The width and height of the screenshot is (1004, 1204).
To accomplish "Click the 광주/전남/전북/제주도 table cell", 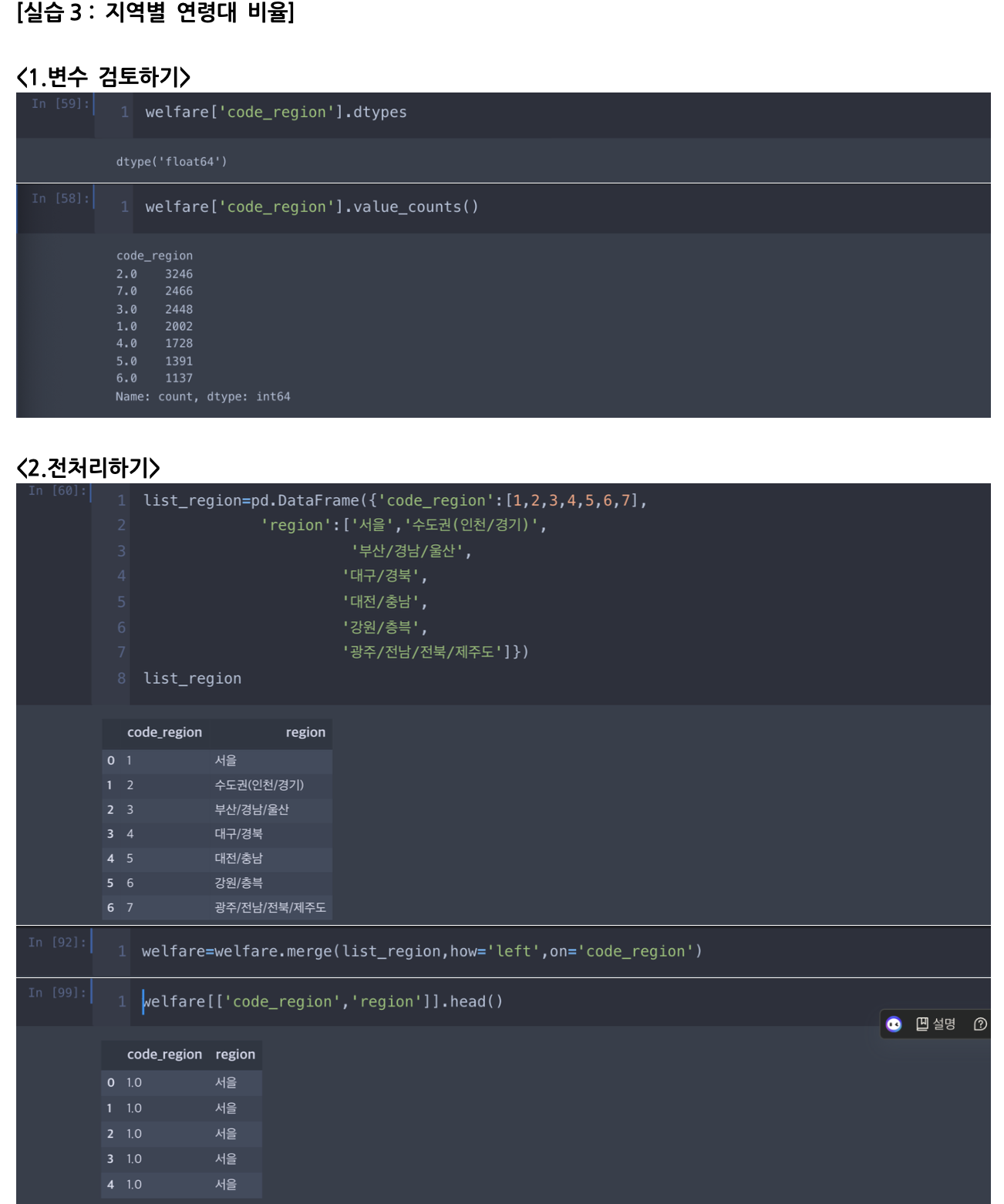I will point(270,907).
